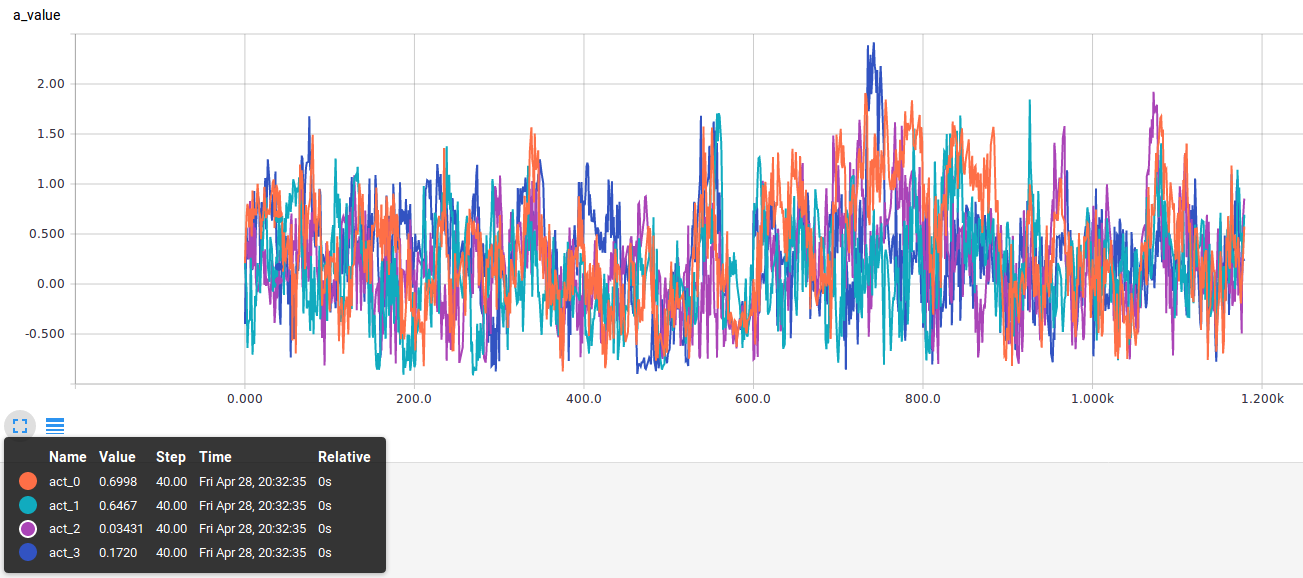The width and height of the screenshot is (1303, 578).
Task: Click the act_0 value 0.6998
Action: [118, 481]
